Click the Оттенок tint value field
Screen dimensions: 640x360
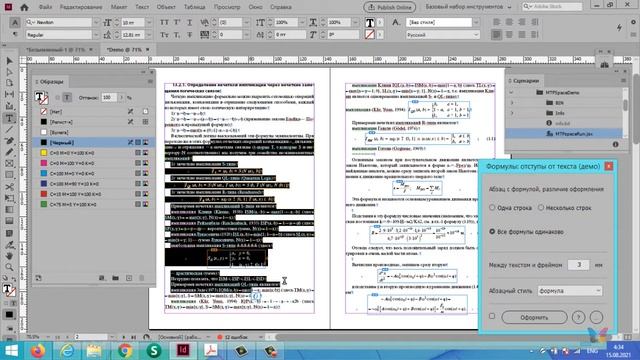[109, 98]
